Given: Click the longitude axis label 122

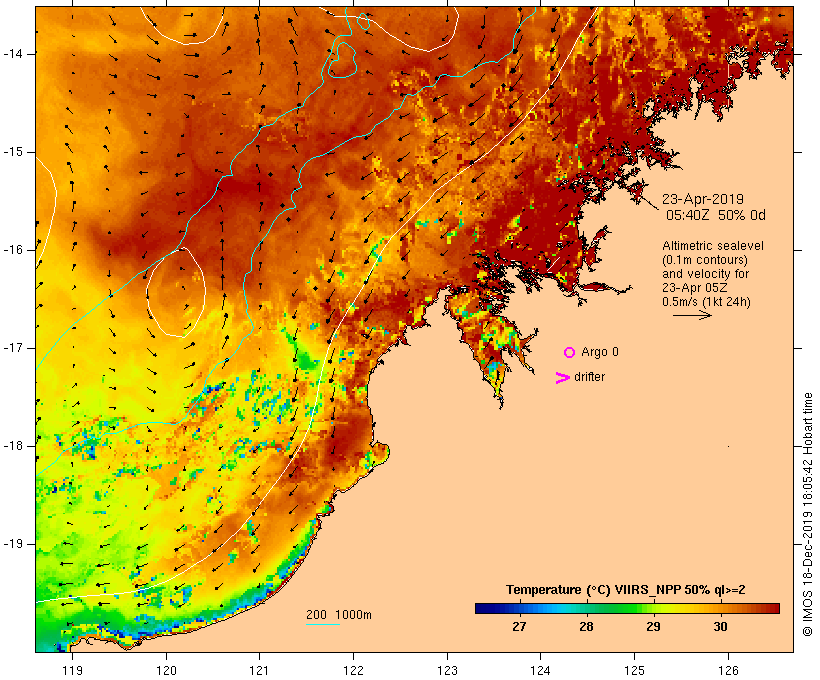Looking at the screenshot, I should 354,670.
